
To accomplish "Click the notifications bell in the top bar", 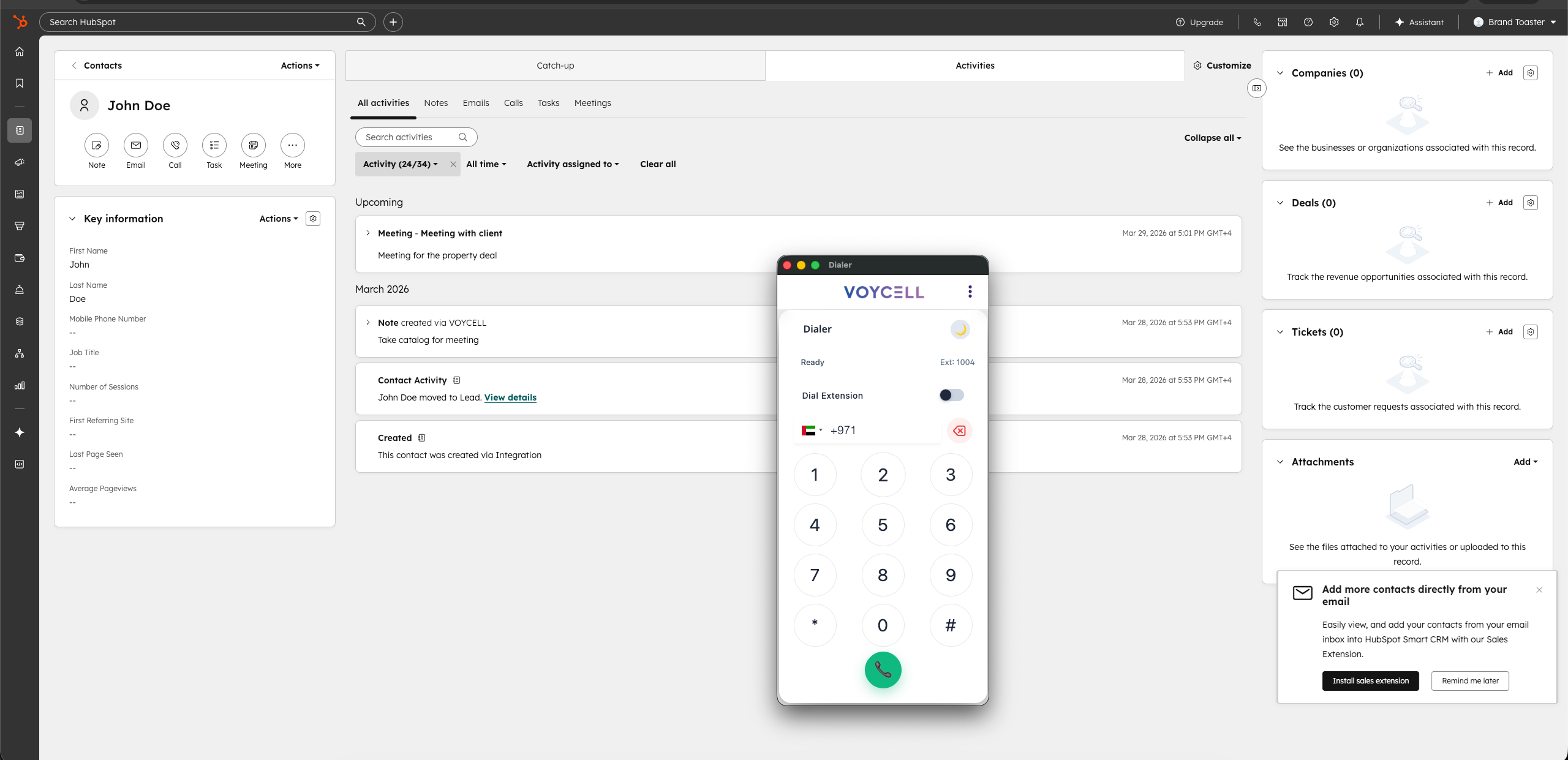I will click(x=1359, y=22).
